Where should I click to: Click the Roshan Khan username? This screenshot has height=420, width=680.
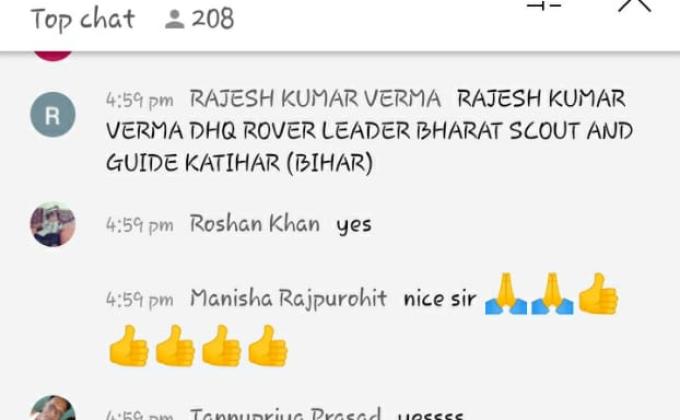point(255,224)
